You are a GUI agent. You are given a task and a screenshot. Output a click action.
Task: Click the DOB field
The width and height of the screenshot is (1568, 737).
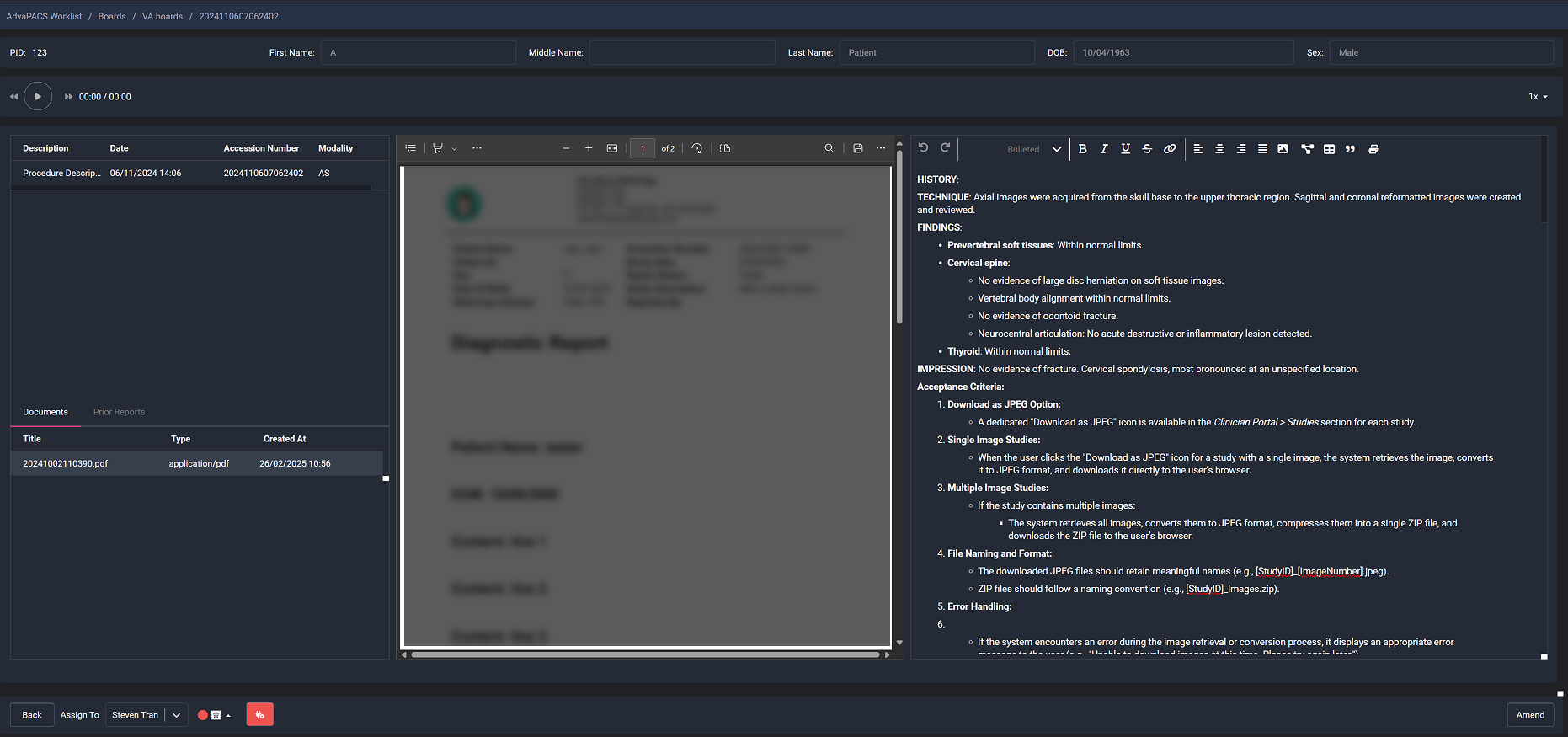click(1184, 52)
